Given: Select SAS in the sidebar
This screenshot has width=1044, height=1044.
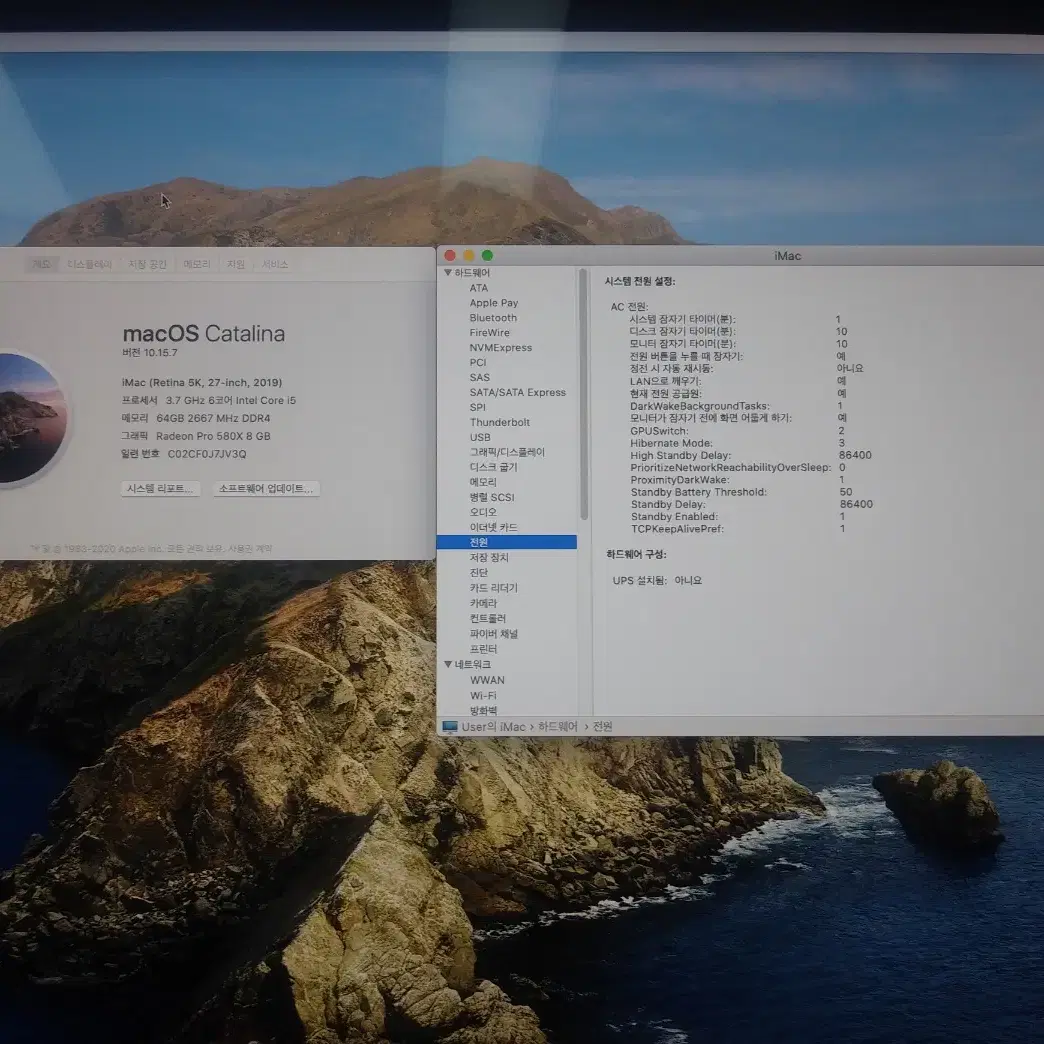Looking at the screenshot, I should pos(479,378).
